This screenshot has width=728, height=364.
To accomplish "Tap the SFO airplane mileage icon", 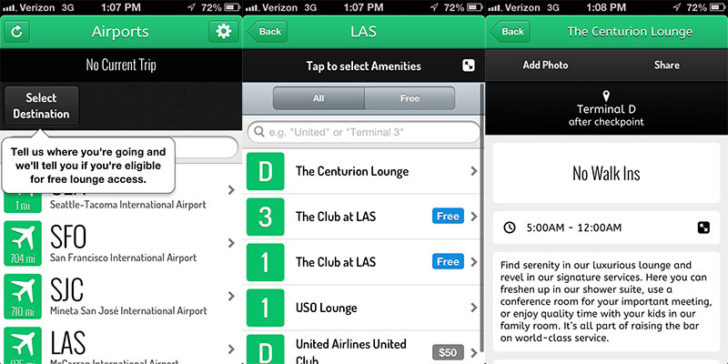I will (23, 243).
